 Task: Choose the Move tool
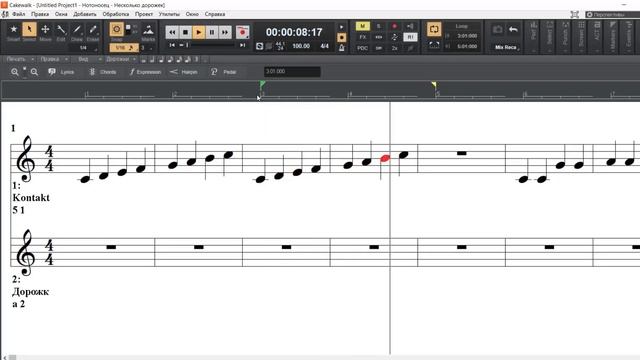coord(45,29)
